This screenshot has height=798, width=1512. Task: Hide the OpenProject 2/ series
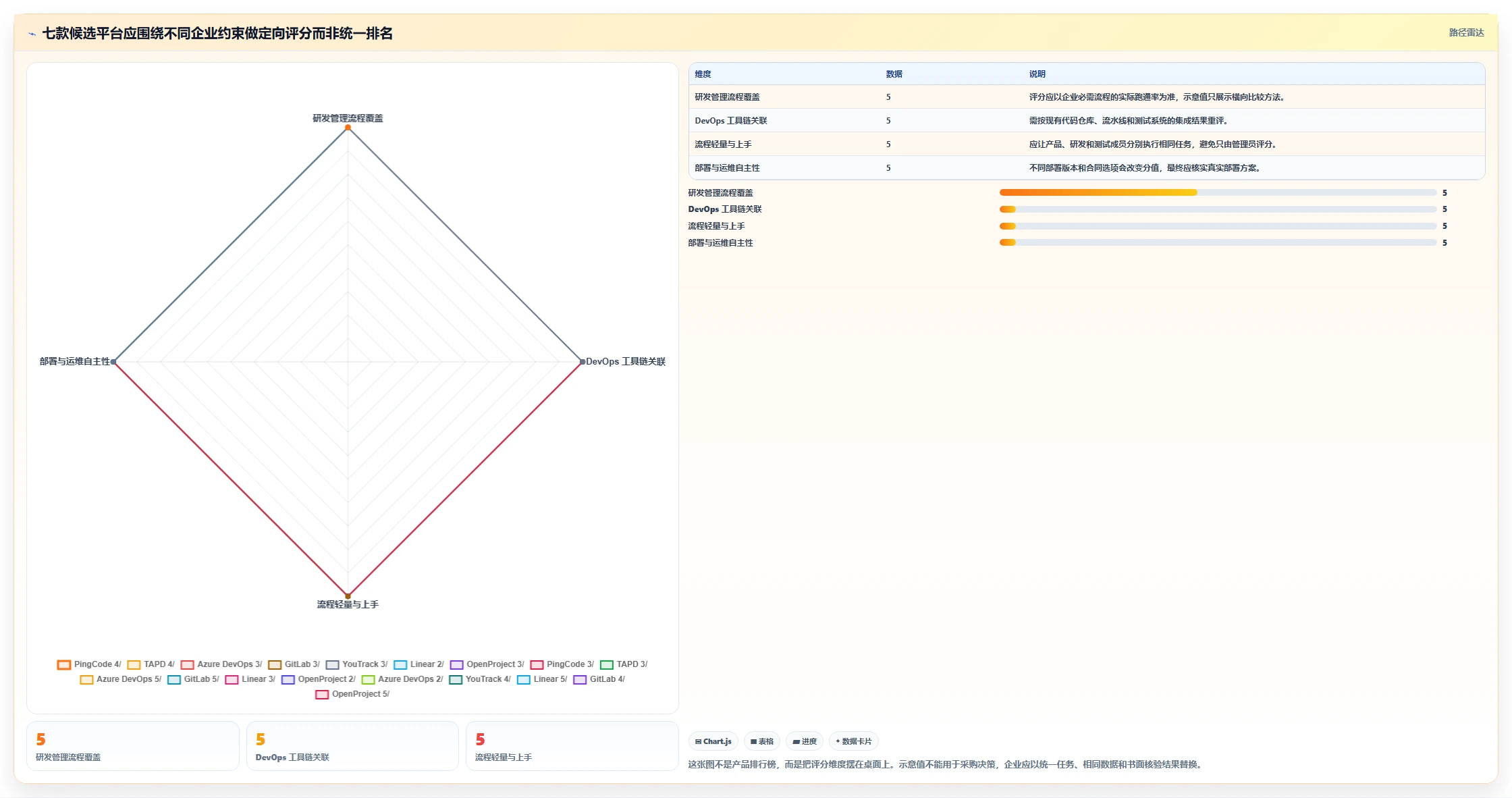click(x=318, y=679)
